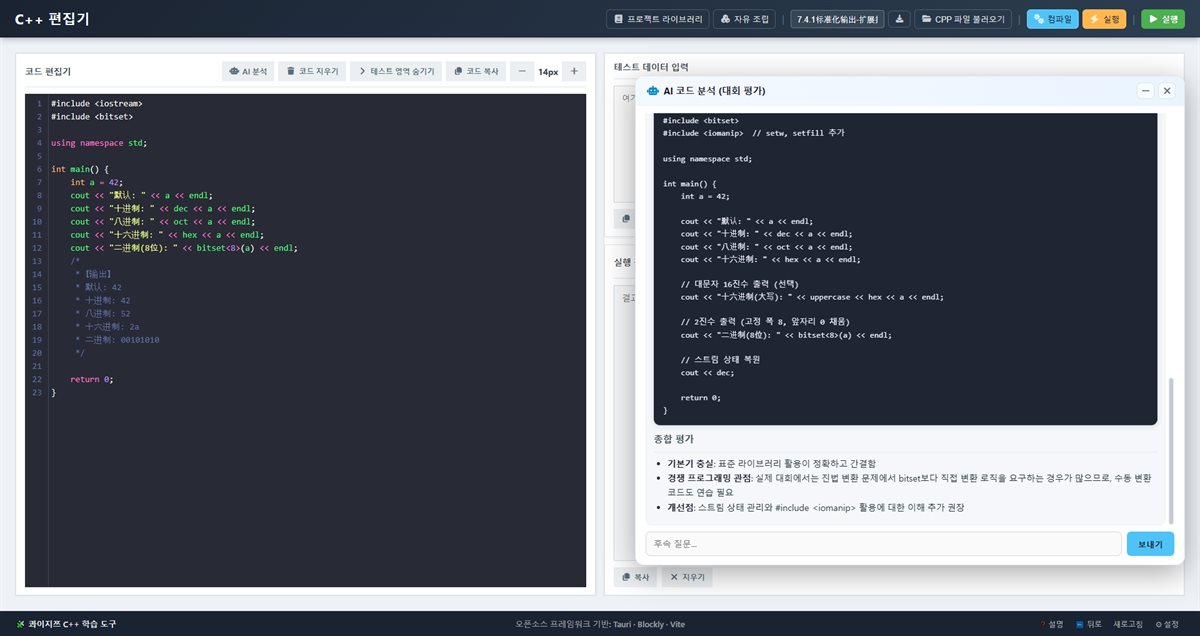The height and width of the screenshot is (636, 1200).
Task: Decrease editor font size with minus
Action: click(x=522, y=72)
